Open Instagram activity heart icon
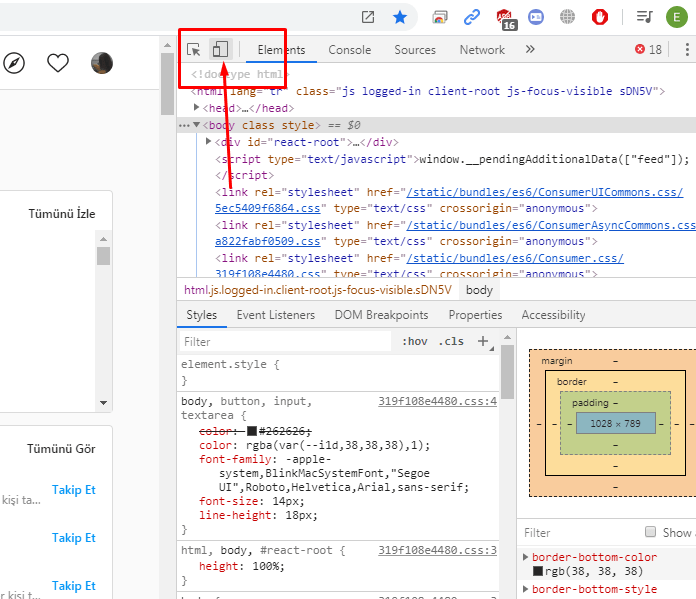 click(58, 63)
